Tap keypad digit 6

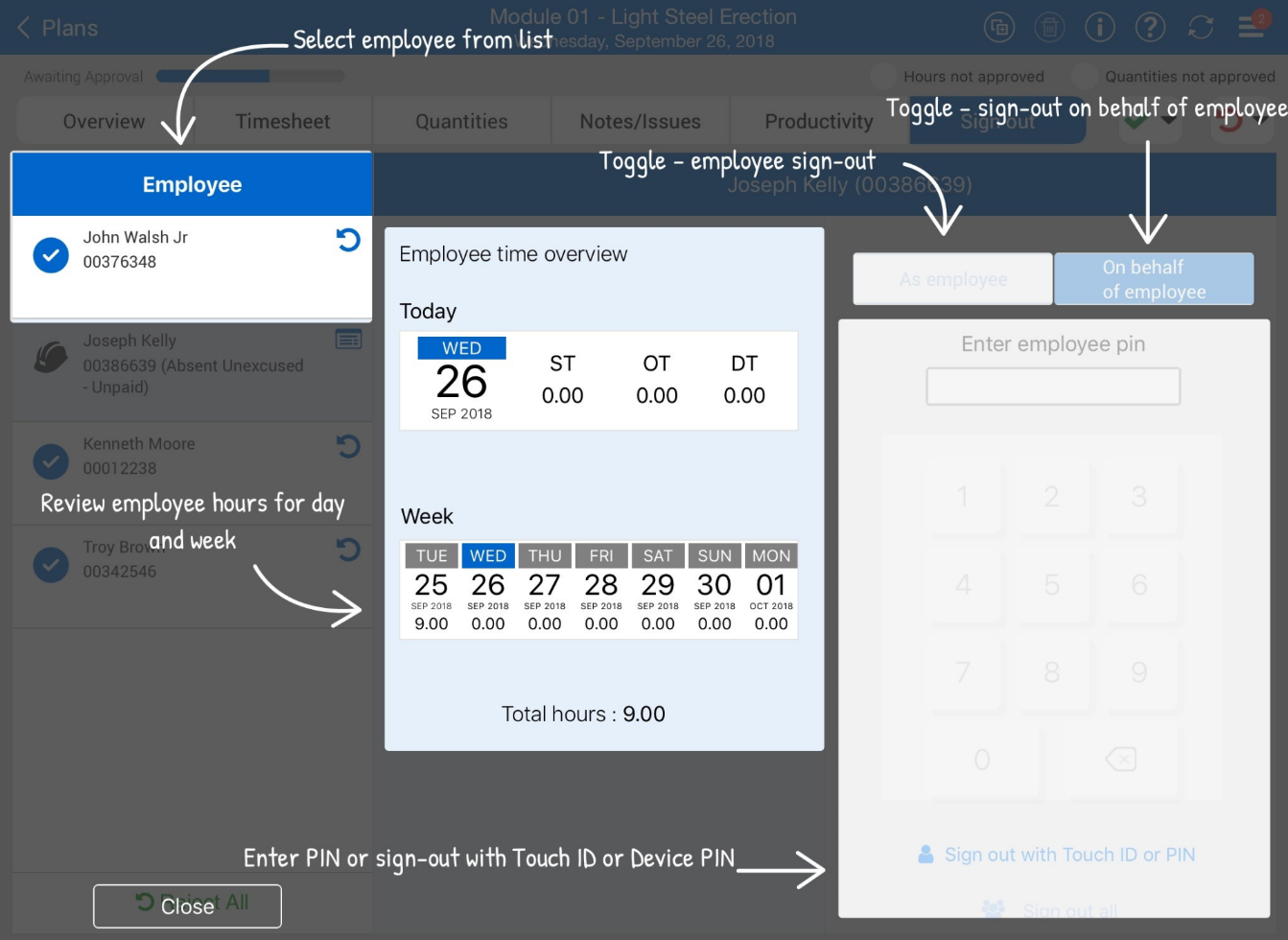[x=1138, y=584]
